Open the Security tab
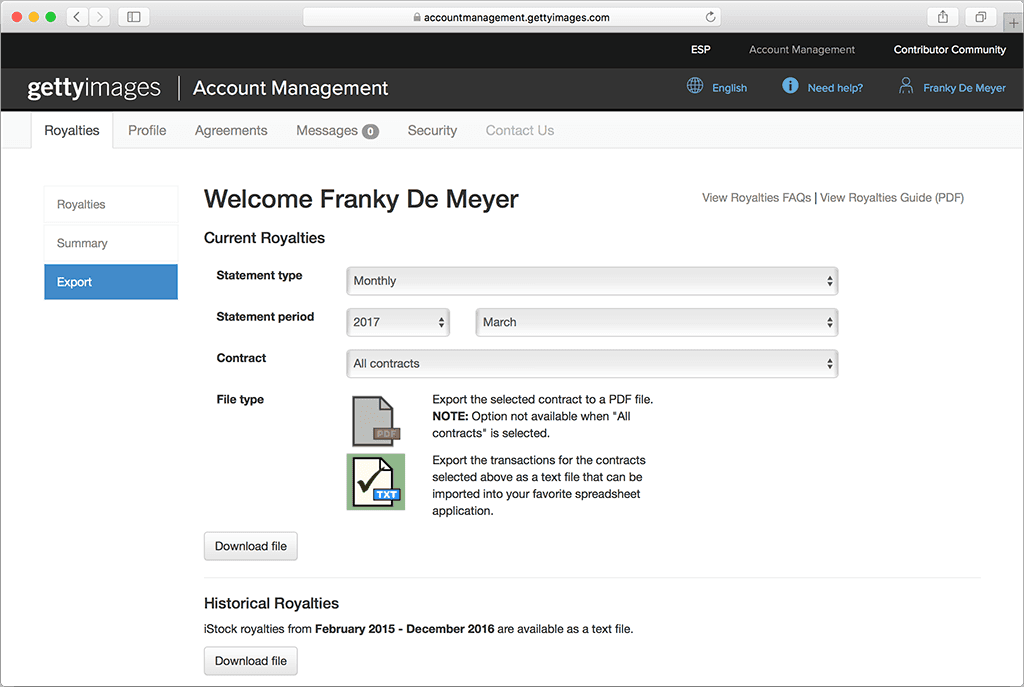Viewport: 1024px width, 687px height. 432,131
